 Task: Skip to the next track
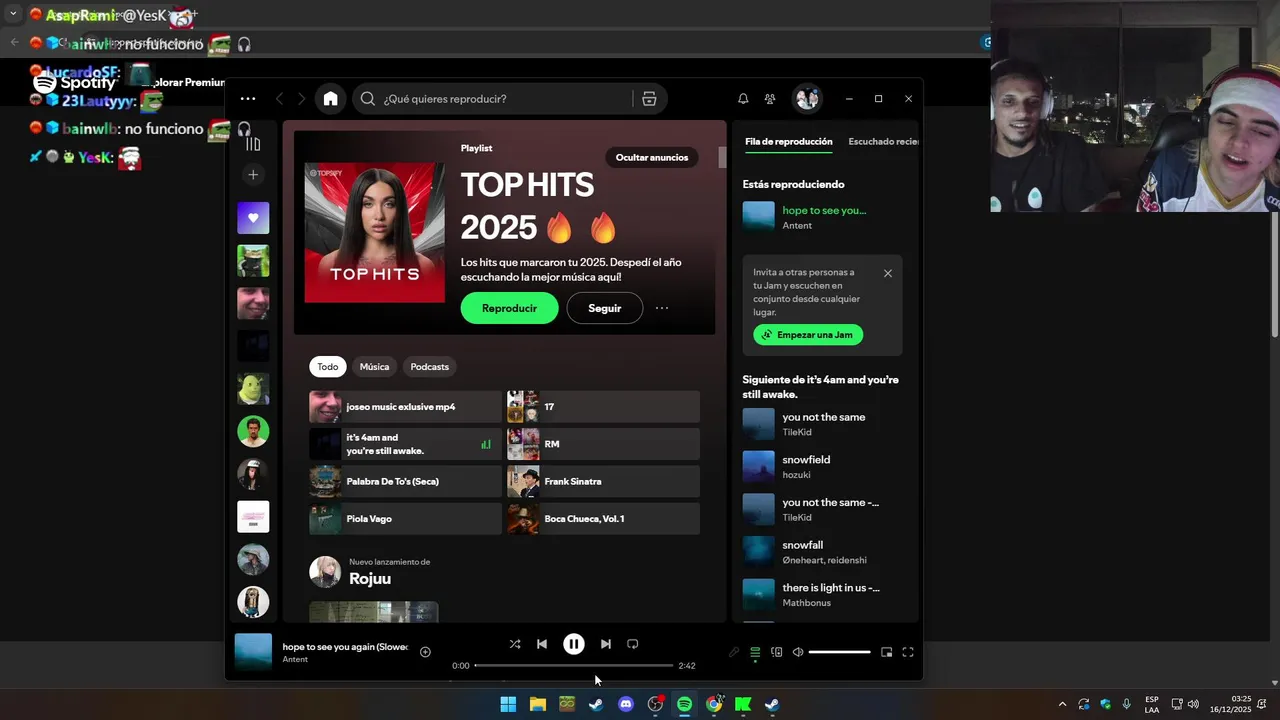click(x=606, y=644)
